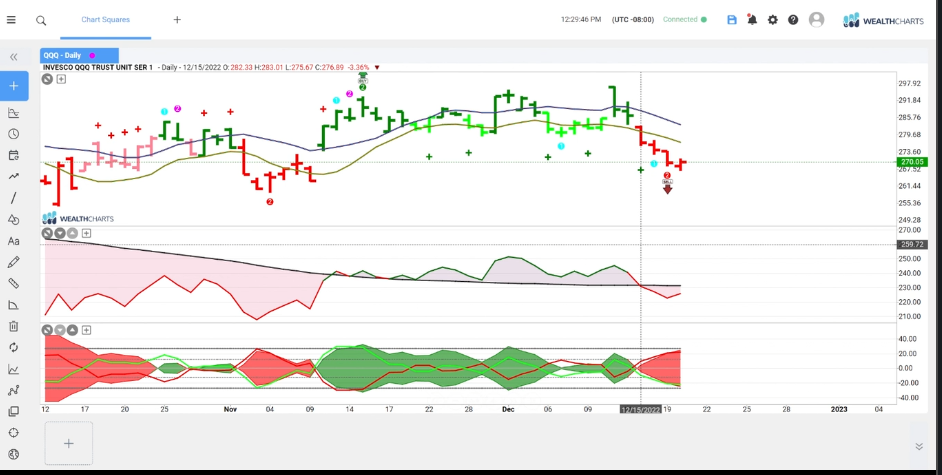Select the pencil freehand tool
942x475 pixels.
click(14, 262)
